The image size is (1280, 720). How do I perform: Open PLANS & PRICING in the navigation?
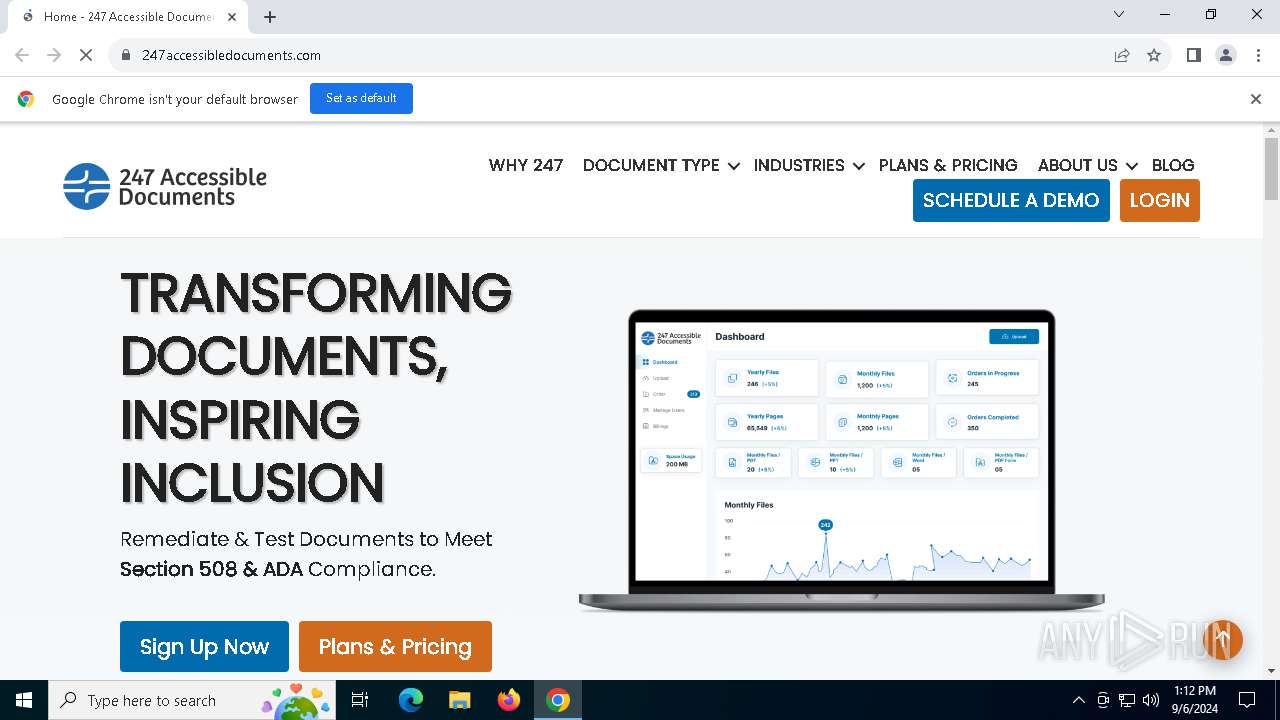pyautogui.click(x=948, y=165)
